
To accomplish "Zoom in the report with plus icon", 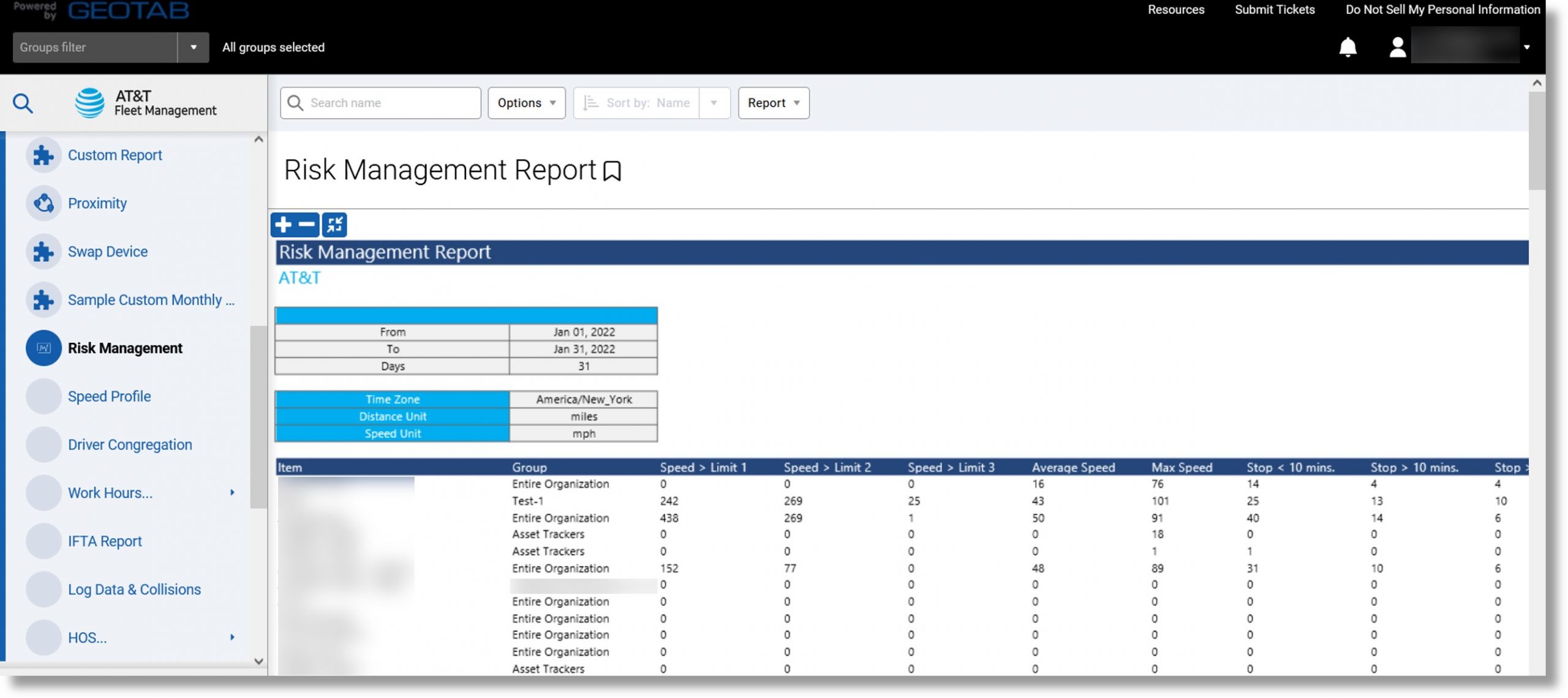I will click(x=283, y=225).
